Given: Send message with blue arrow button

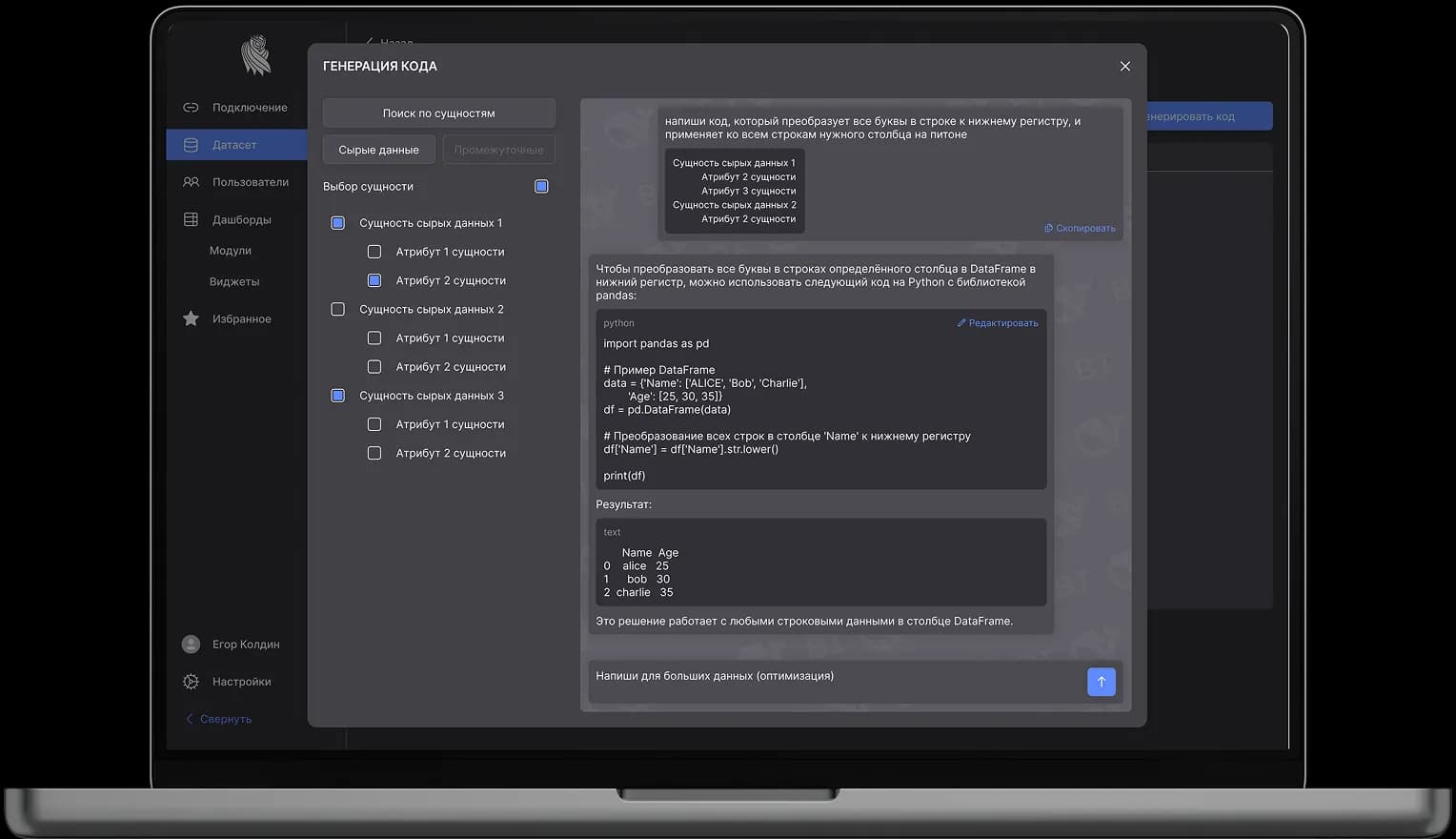Looking at the screenshot, I should [1101, 682].
